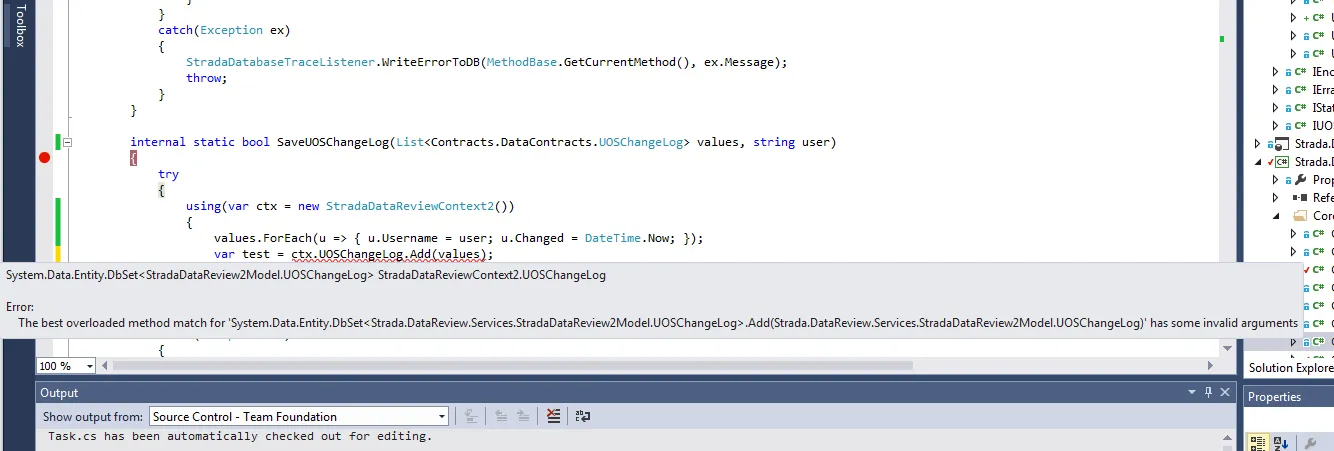
Task: Open the Show output from combo box
Action: 299,416
